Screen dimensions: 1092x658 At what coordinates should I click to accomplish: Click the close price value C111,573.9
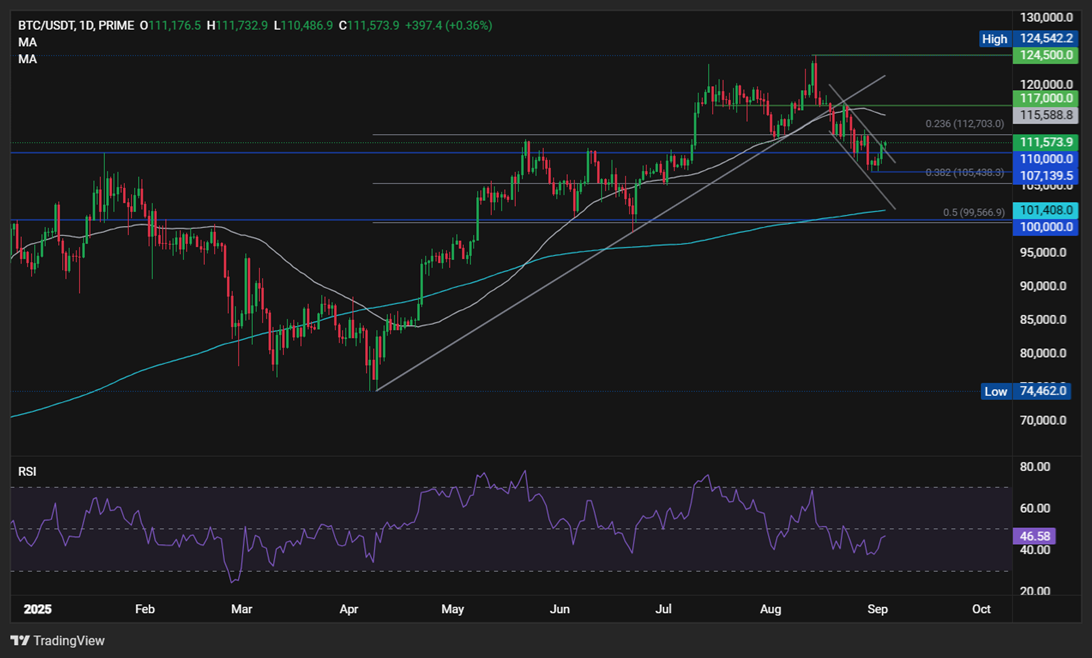point(369,25)
